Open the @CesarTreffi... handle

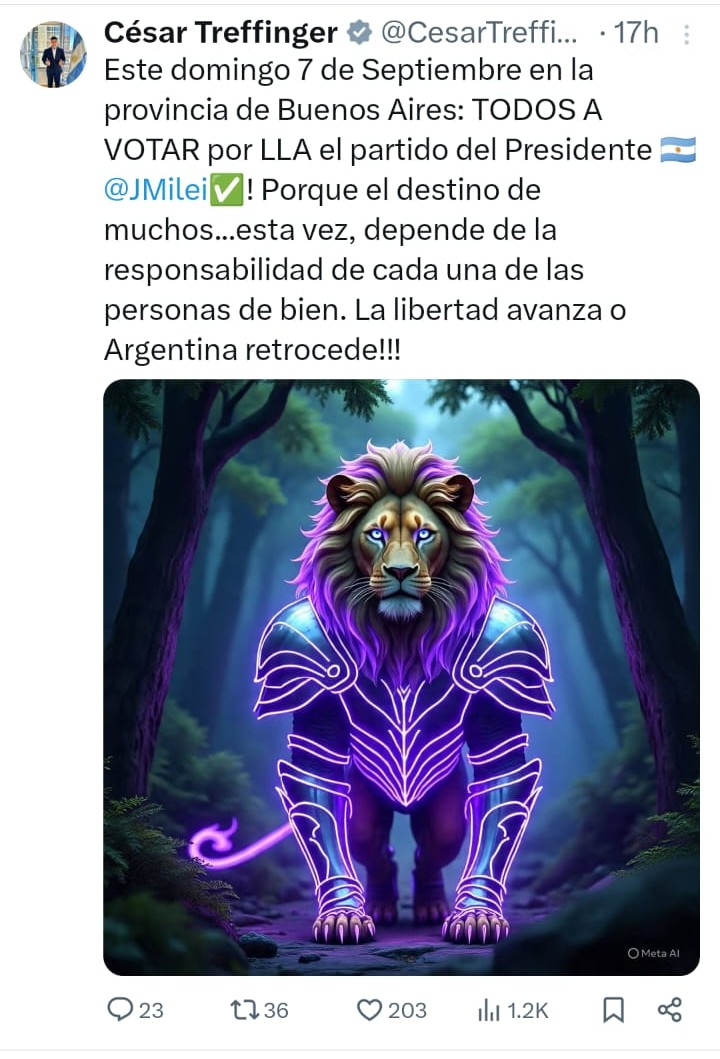tap(480, 32)
